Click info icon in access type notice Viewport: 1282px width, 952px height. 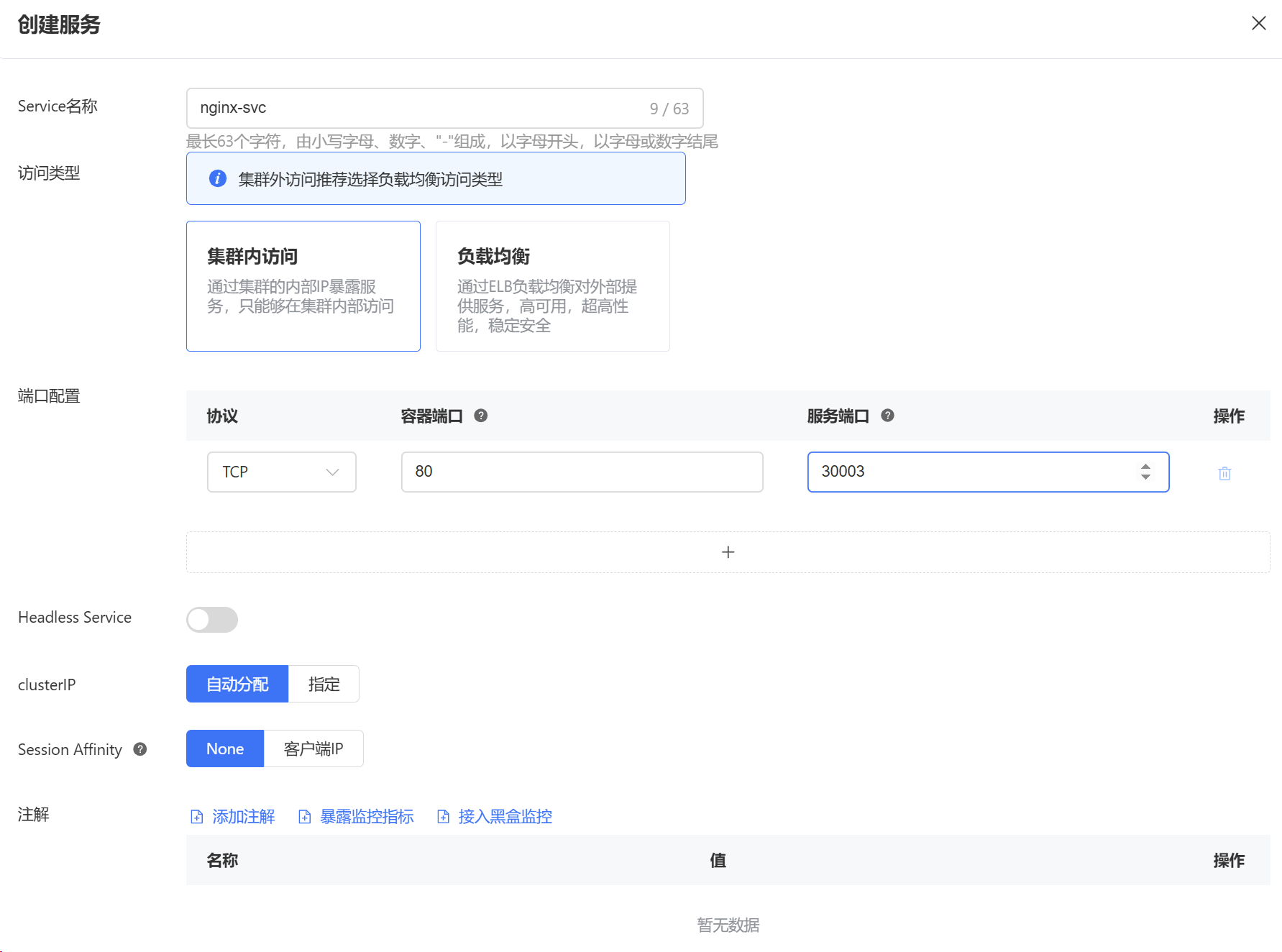218,178
